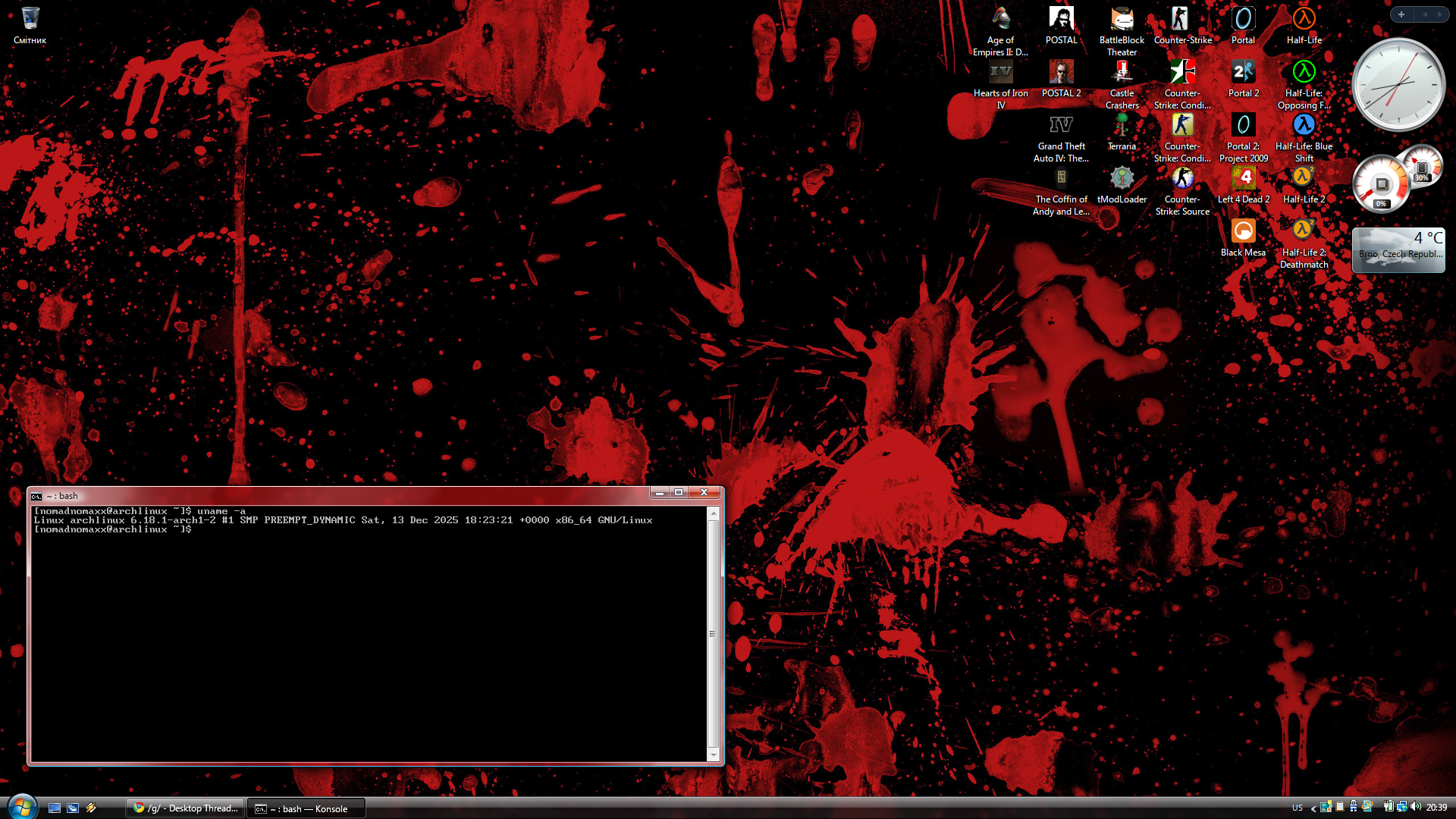Image resolution: width=1456 pixels, height=819 pixels.
Task: Click the Konsole vertical scrollbar
Action: click(712, 634)
